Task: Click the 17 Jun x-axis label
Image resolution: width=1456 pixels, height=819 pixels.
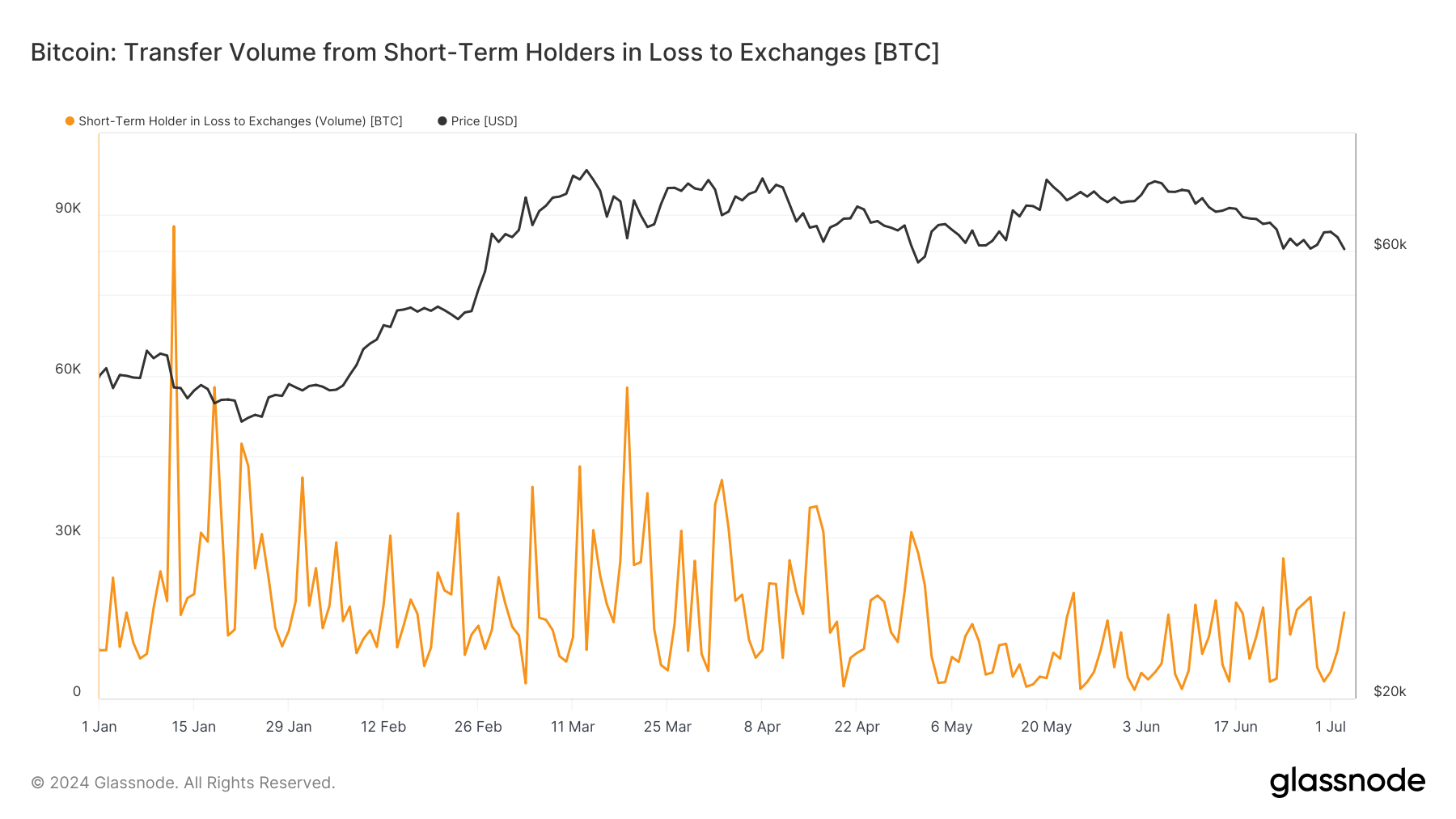Action: pos(1235,727)
